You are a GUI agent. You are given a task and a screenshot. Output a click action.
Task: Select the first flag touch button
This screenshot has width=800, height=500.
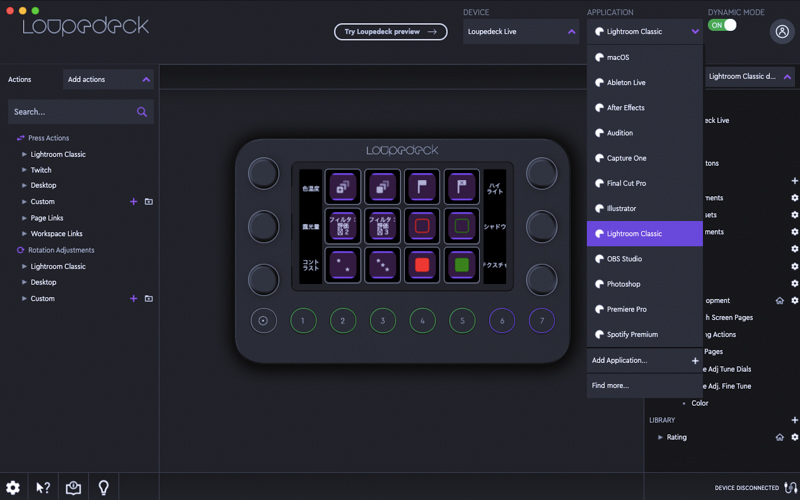click(422, 186)
